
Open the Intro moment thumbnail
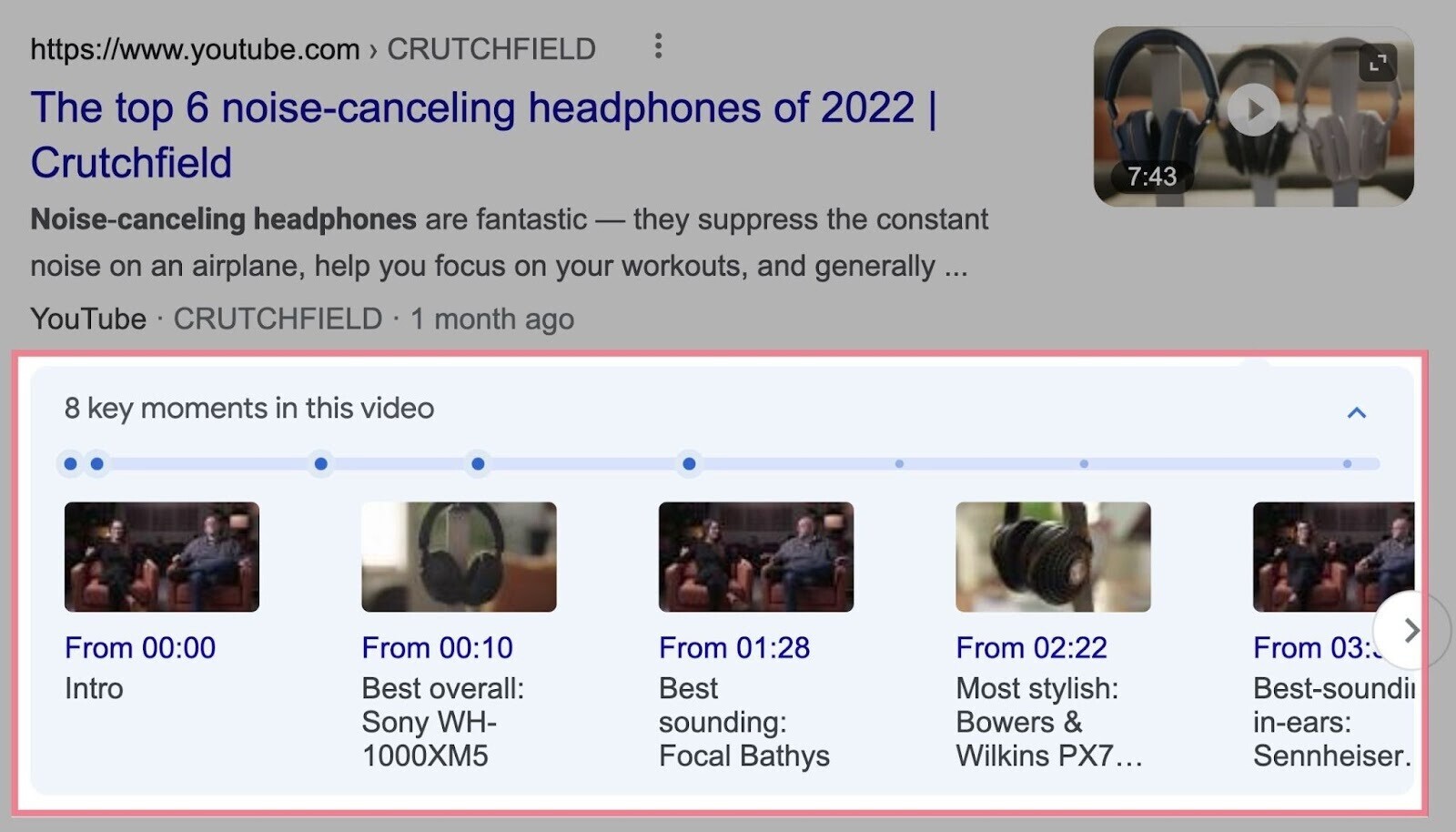(x=162, y=557)
